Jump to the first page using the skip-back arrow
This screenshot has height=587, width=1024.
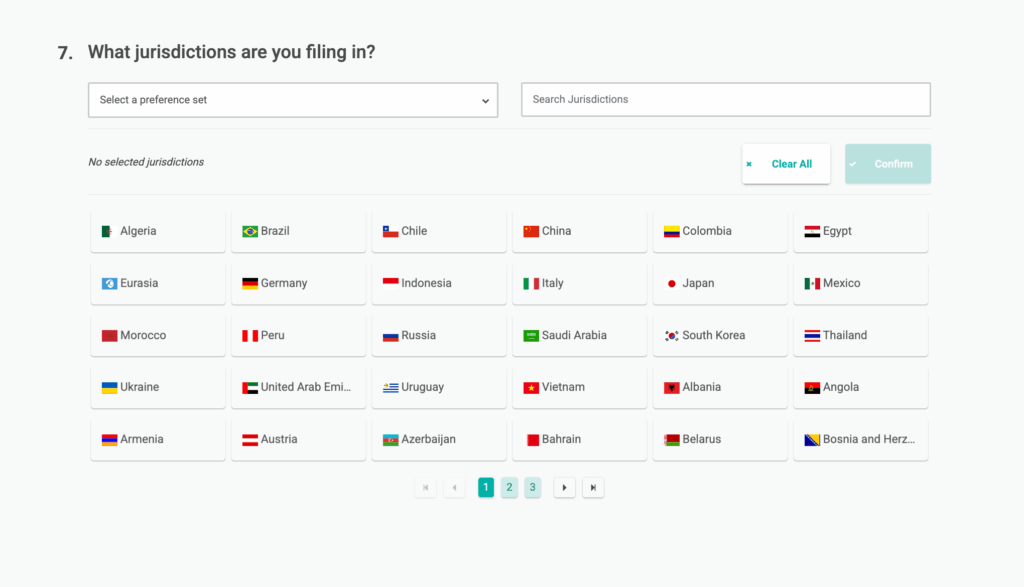(425, 487)
